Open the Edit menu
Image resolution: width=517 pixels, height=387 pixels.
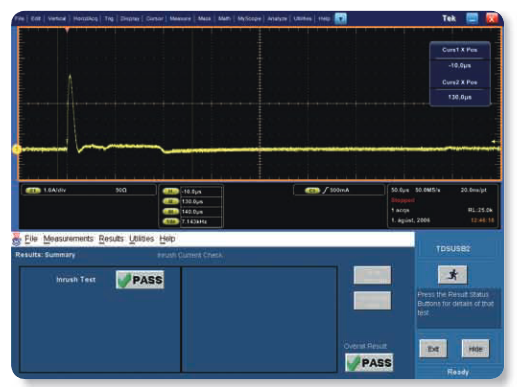35,19
